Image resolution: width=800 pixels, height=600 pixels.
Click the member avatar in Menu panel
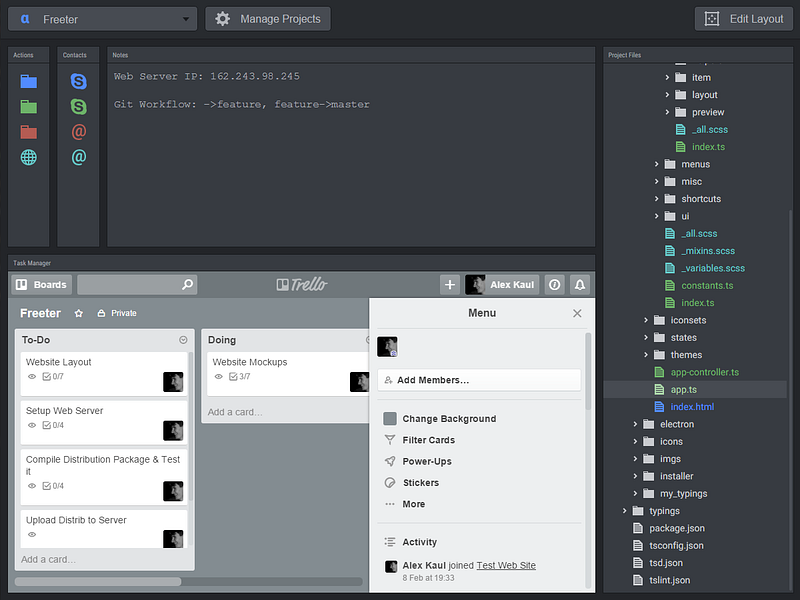[x=387, y=346]
